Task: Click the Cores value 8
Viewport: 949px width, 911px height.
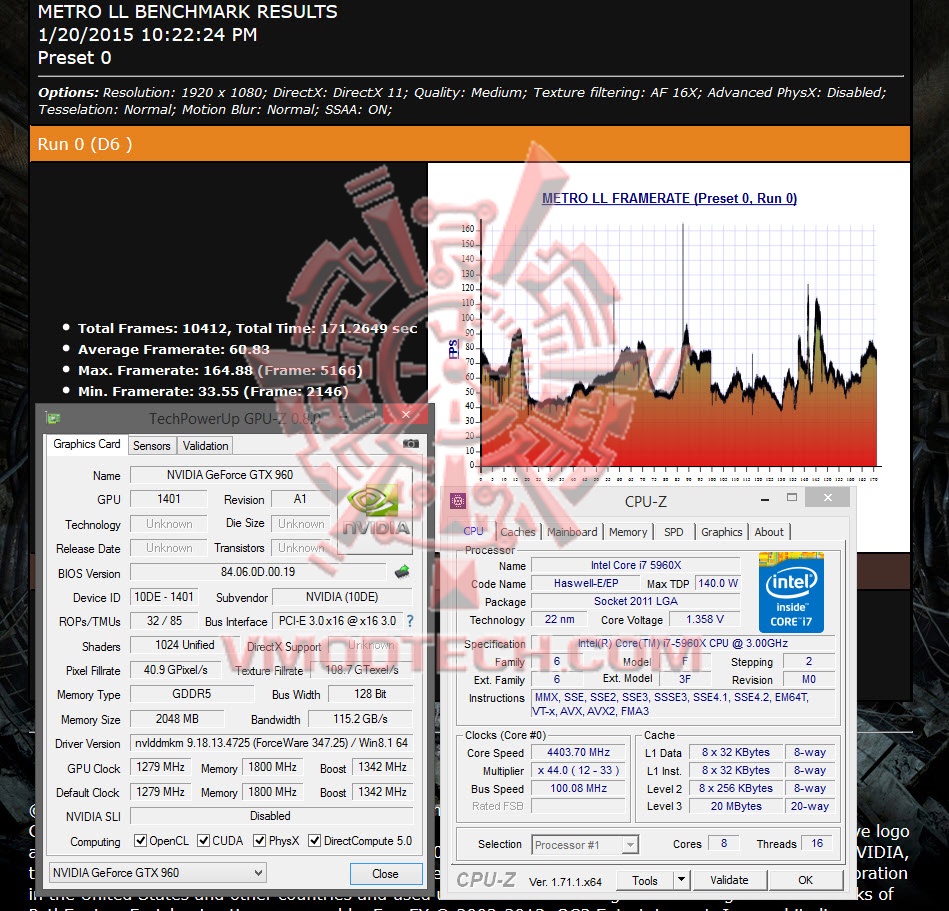Action: tap(724, 843)
